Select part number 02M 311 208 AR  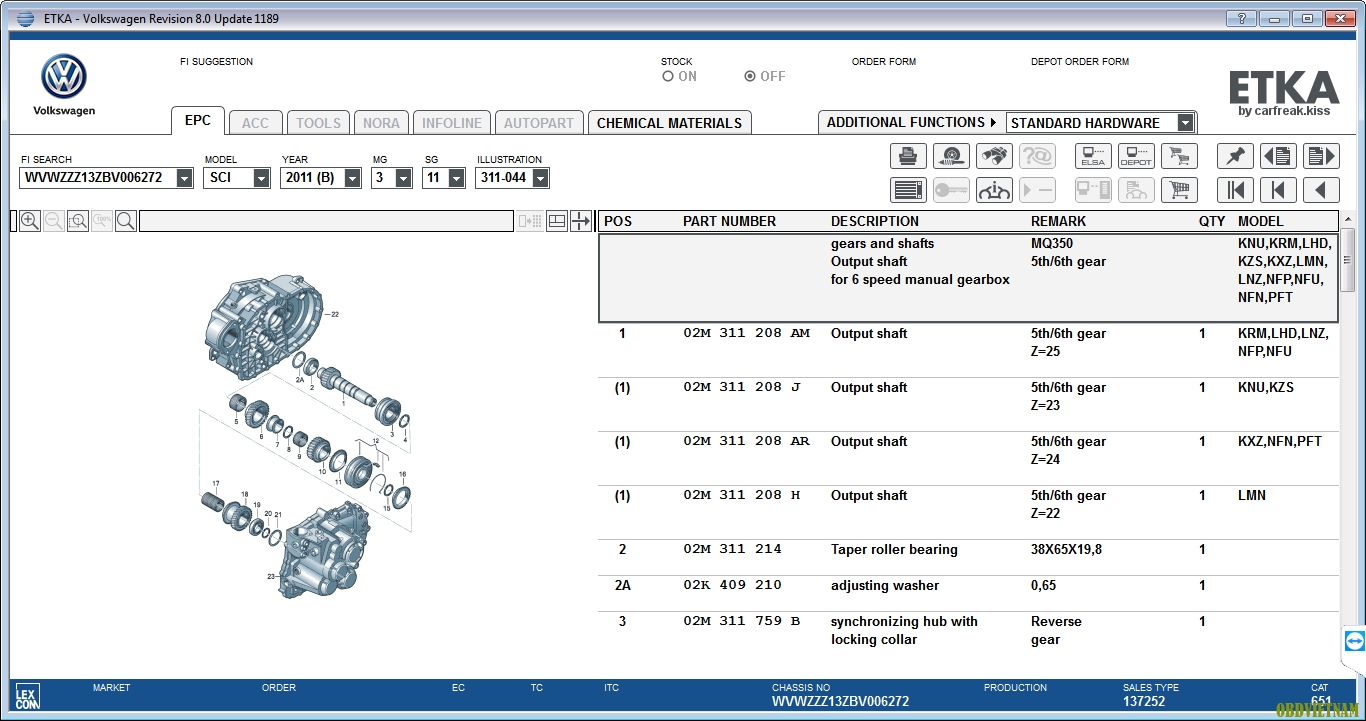coord(746,441)
